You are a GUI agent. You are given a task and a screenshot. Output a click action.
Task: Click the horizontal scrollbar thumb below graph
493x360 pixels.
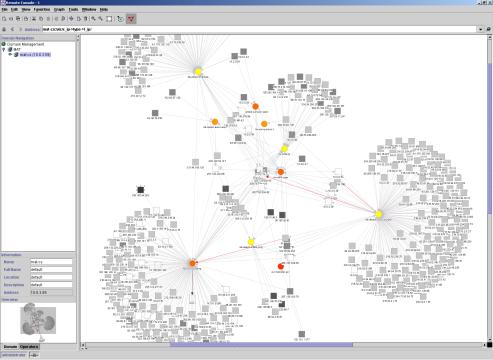[x=261, y=345]
